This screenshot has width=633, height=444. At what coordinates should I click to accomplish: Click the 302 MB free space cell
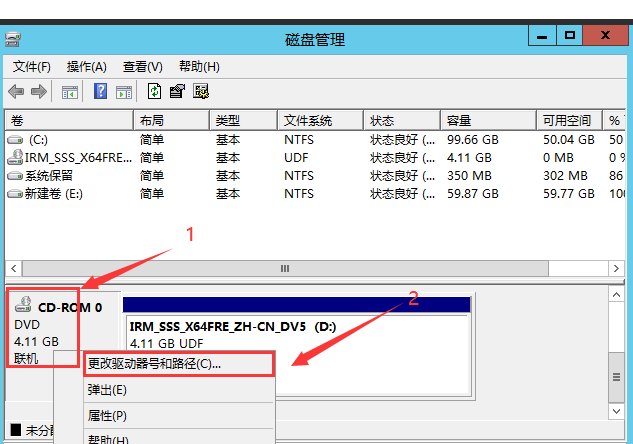tap(565, 176)
